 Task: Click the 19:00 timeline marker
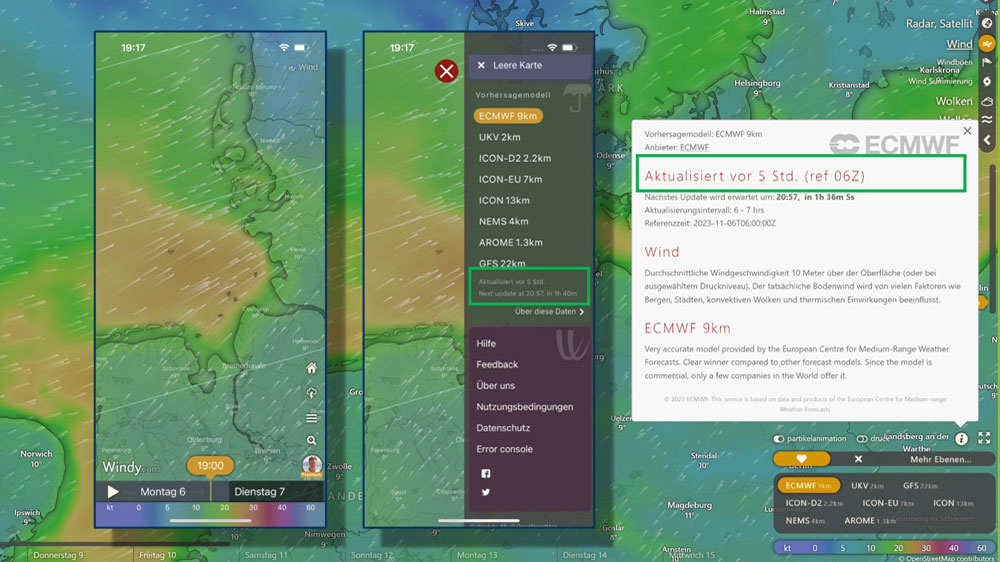point(210,466)
